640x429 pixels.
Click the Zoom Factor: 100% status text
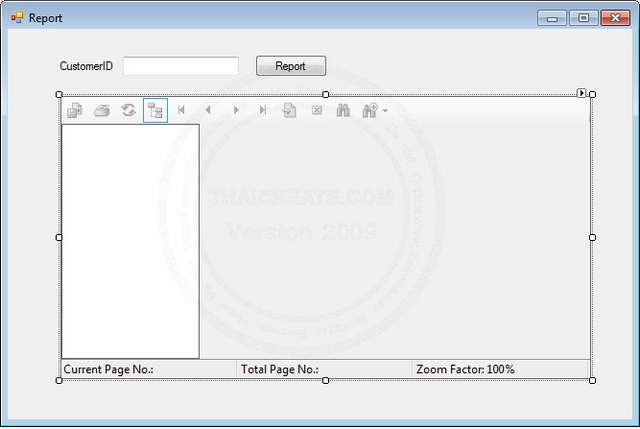point(465,369)
